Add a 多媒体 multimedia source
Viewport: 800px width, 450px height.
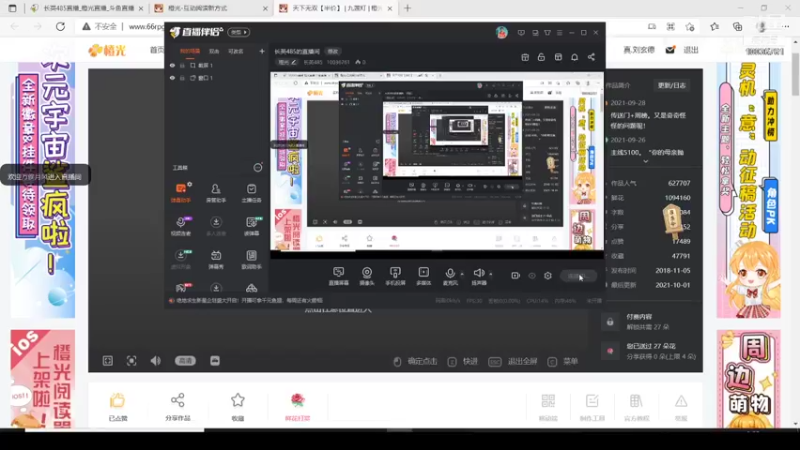[423, 276]
